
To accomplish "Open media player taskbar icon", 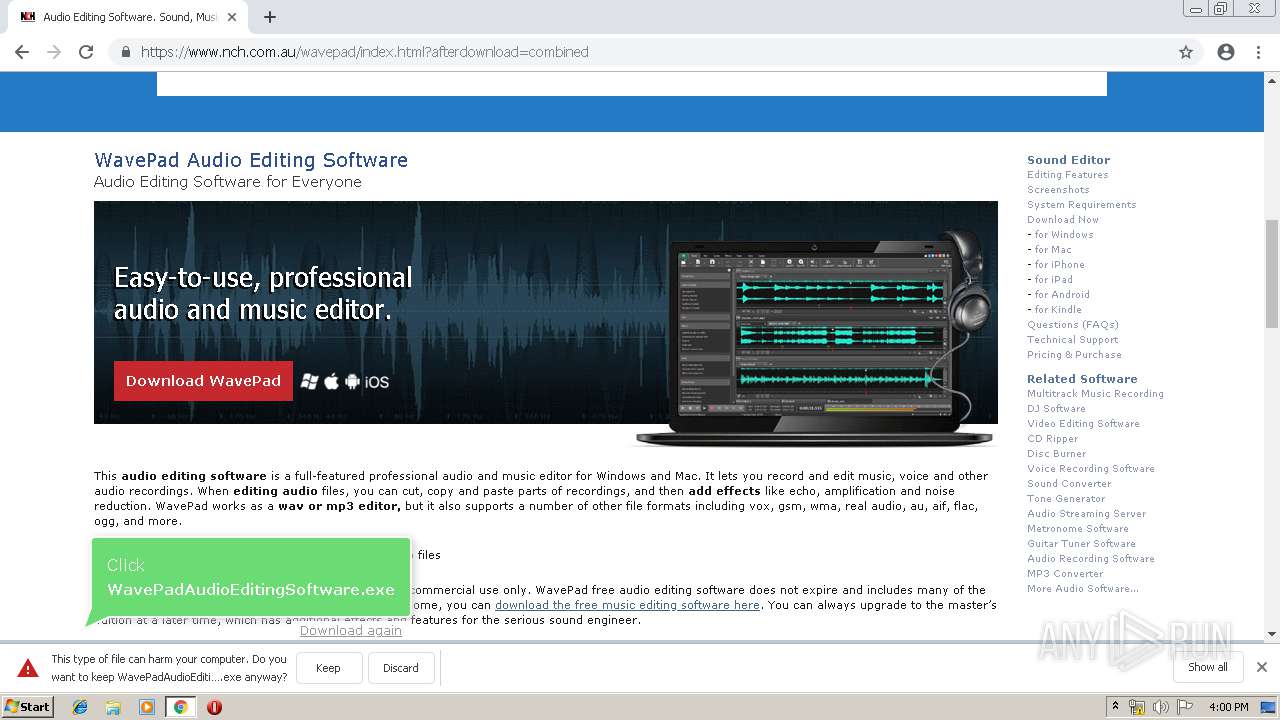I will point(147,707).
